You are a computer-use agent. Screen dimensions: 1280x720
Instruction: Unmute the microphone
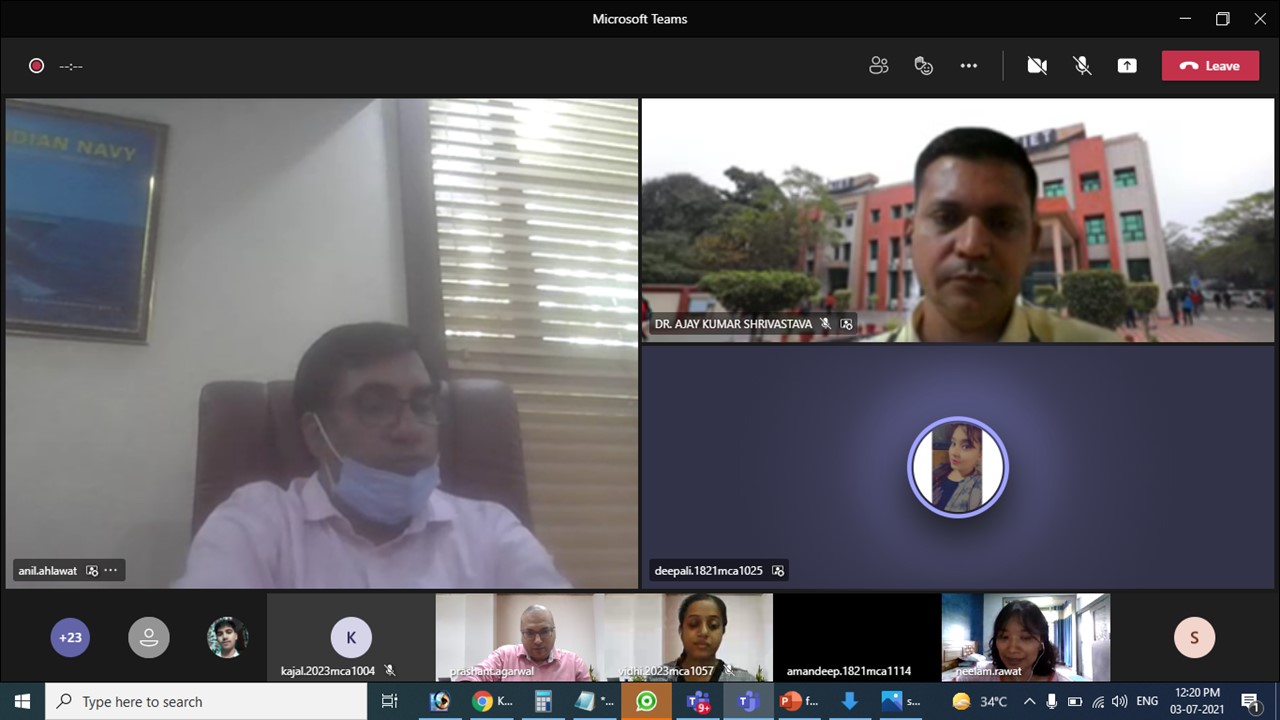[x=1082, y=66]
